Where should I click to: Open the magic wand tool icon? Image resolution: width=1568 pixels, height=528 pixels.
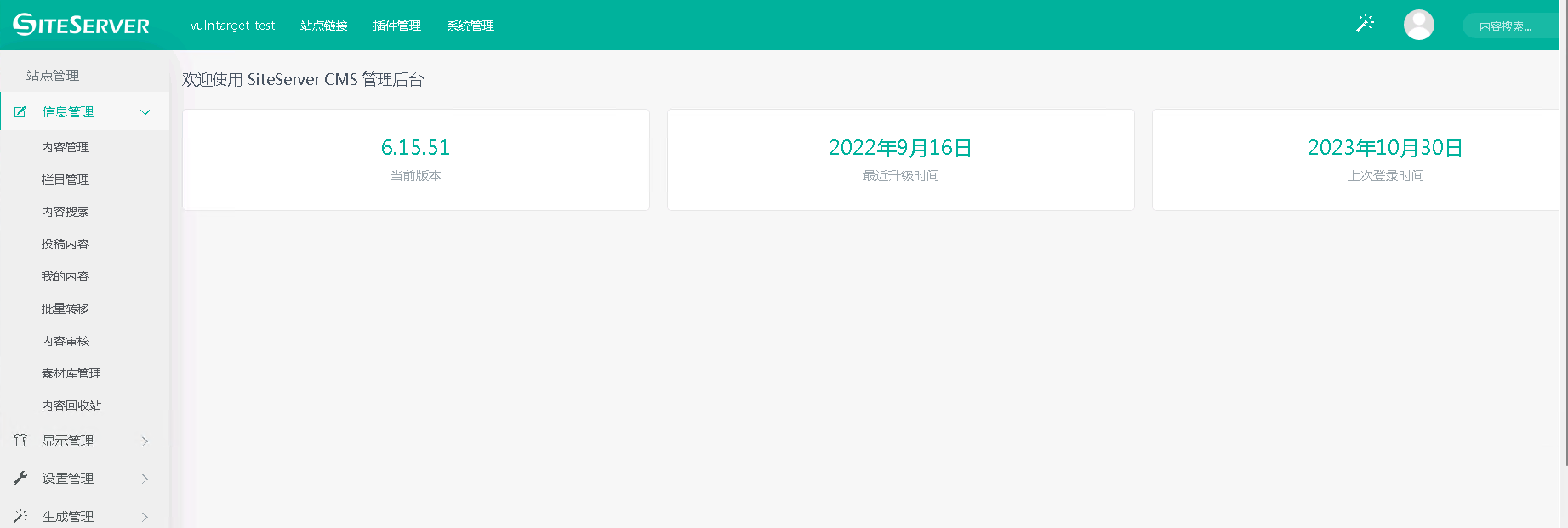click(1365, 24)
